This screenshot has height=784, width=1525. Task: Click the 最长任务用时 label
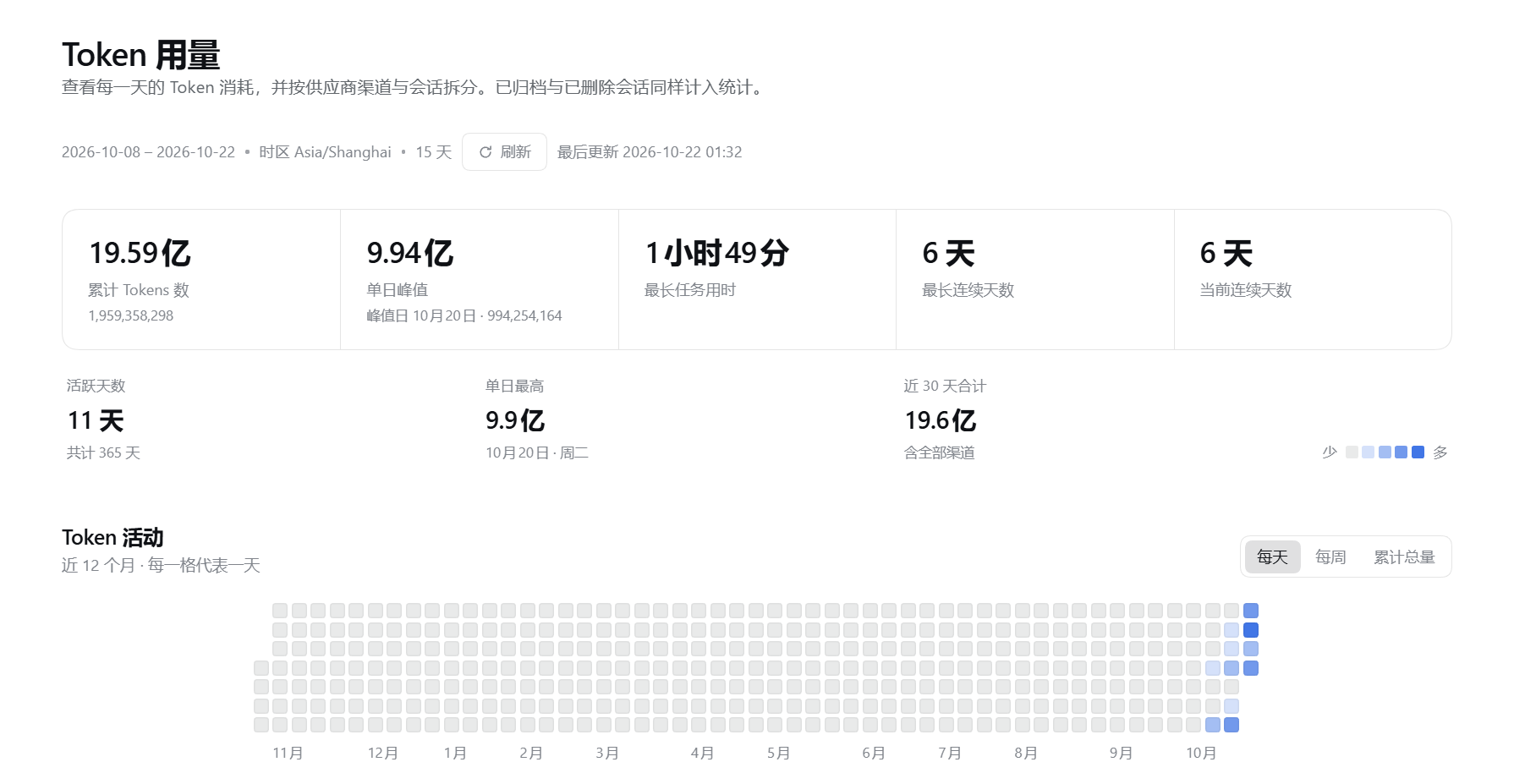(690, 290)
